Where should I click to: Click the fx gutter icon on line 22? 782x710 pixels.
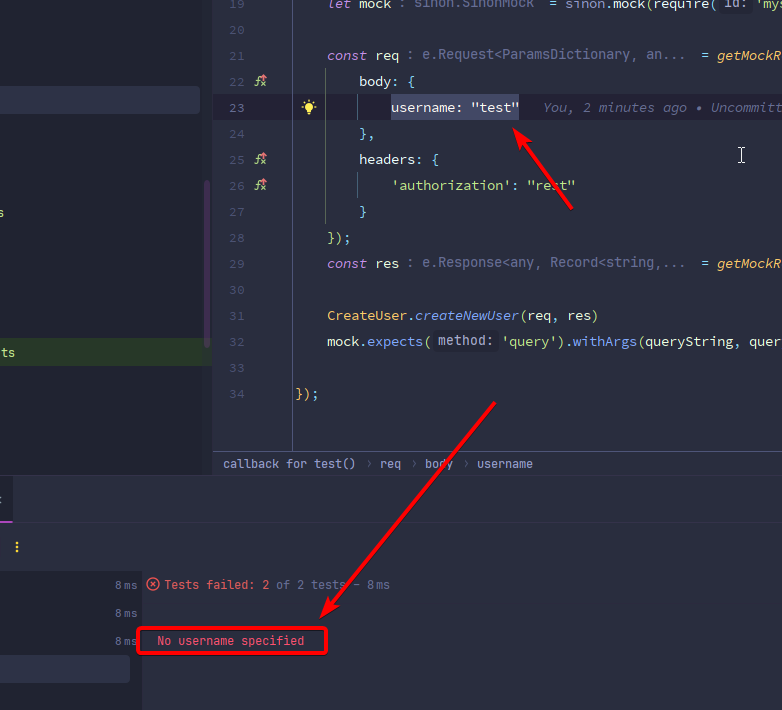tap(261, 82)
